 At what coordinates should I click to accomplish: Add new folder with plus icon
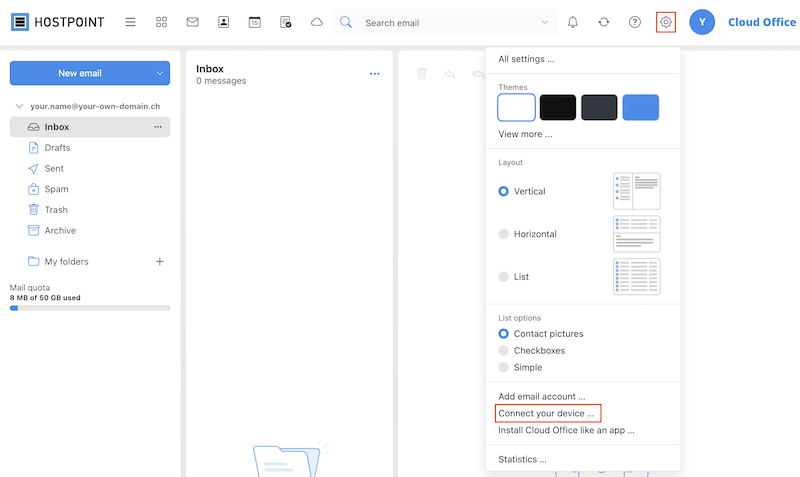tap(160, 261)
